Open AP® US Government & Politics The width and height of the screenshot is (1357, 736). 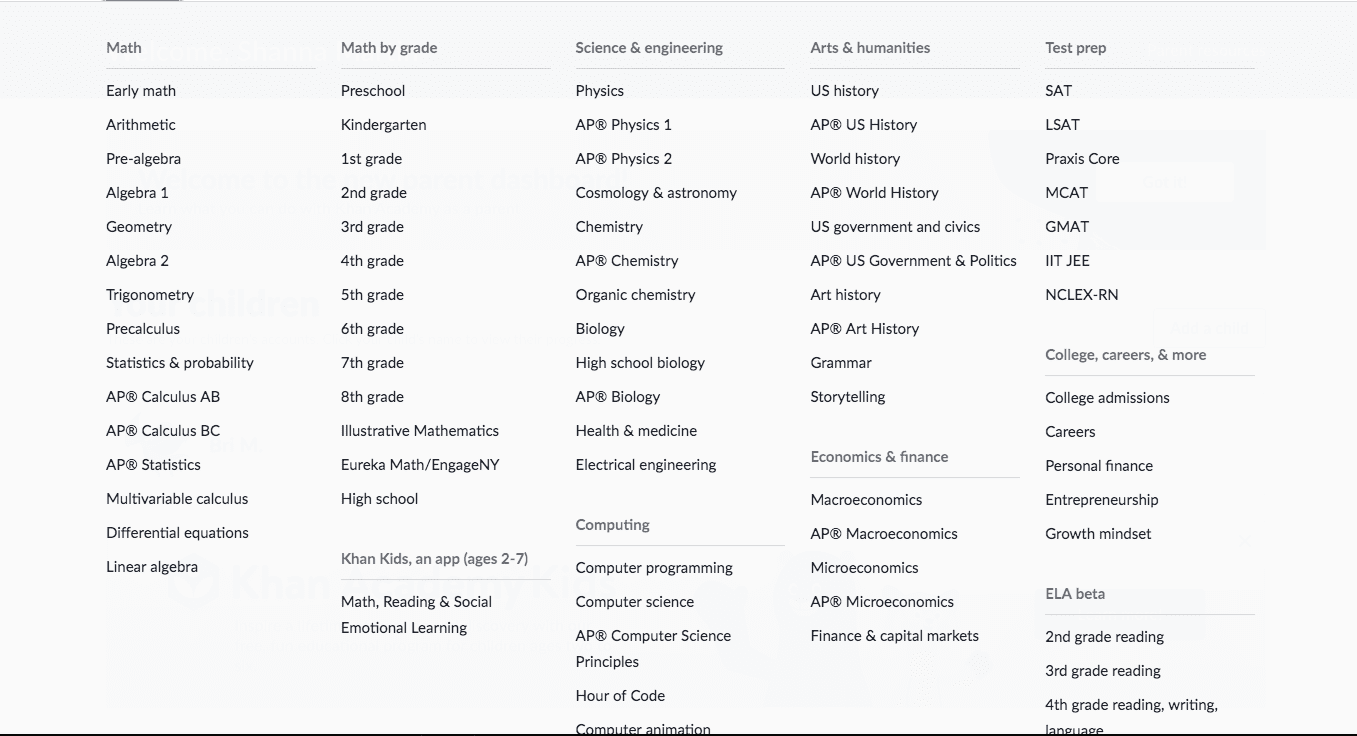pyautogui.click(x=913, y=261)
